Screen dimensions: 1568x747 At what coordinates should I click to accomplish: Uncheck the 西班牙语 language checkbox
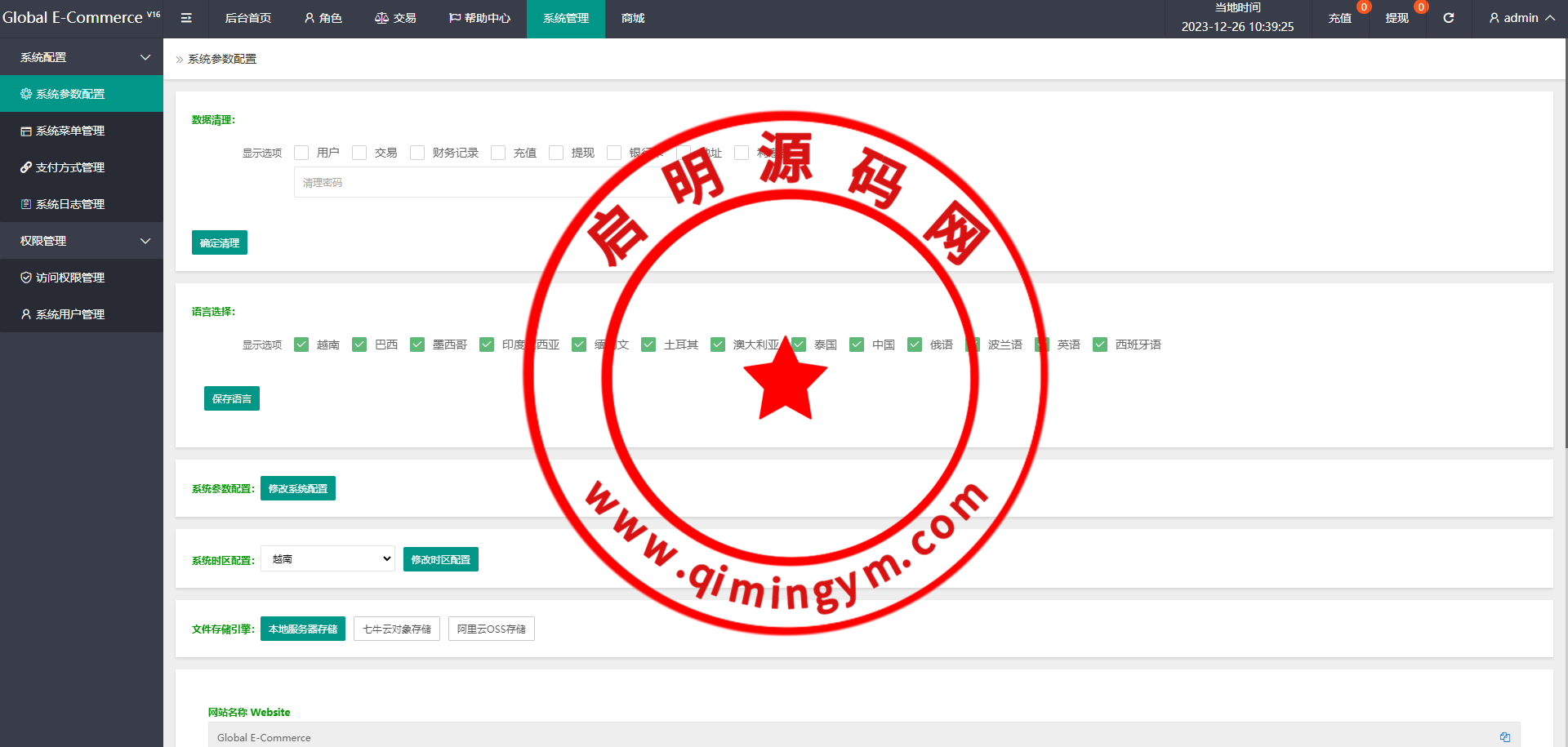click(1100, 345)
